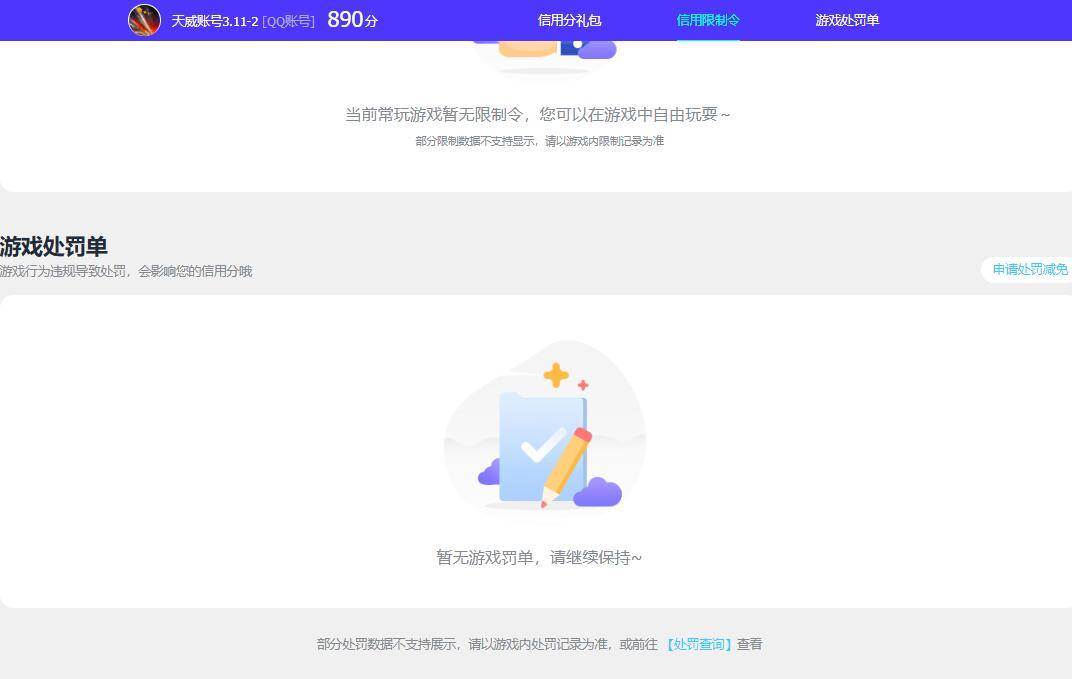The image size is (1072, 679).
Task: Open the 【处罚查询】 link at the bottom
Action: tap(698, 645)
